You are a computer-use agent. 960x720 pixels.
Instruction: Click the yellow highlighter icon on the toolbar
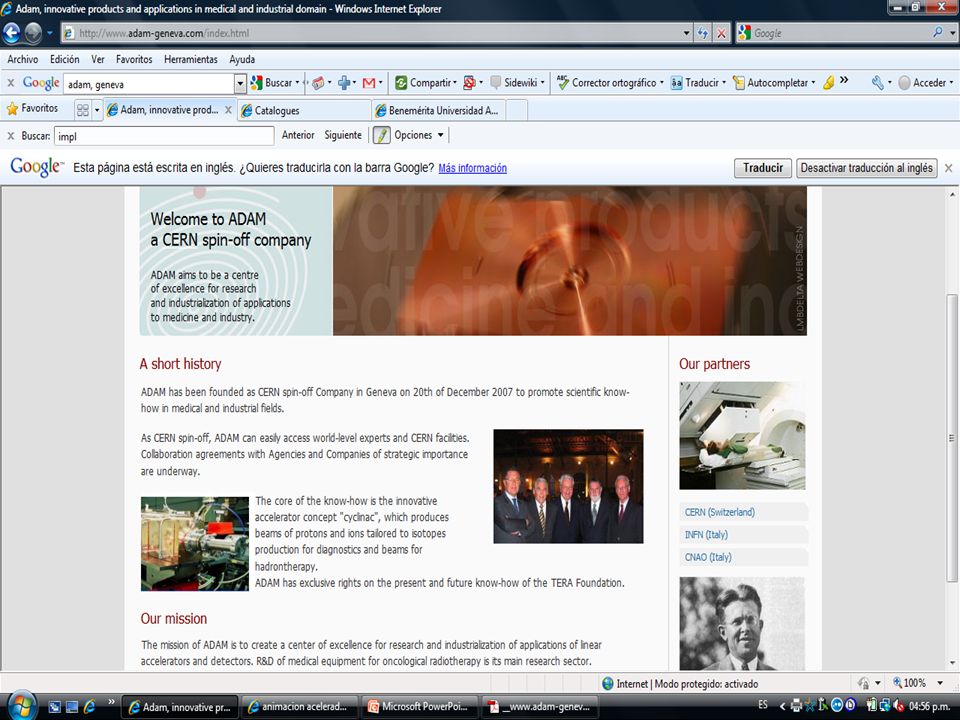[x=828, y=83]
